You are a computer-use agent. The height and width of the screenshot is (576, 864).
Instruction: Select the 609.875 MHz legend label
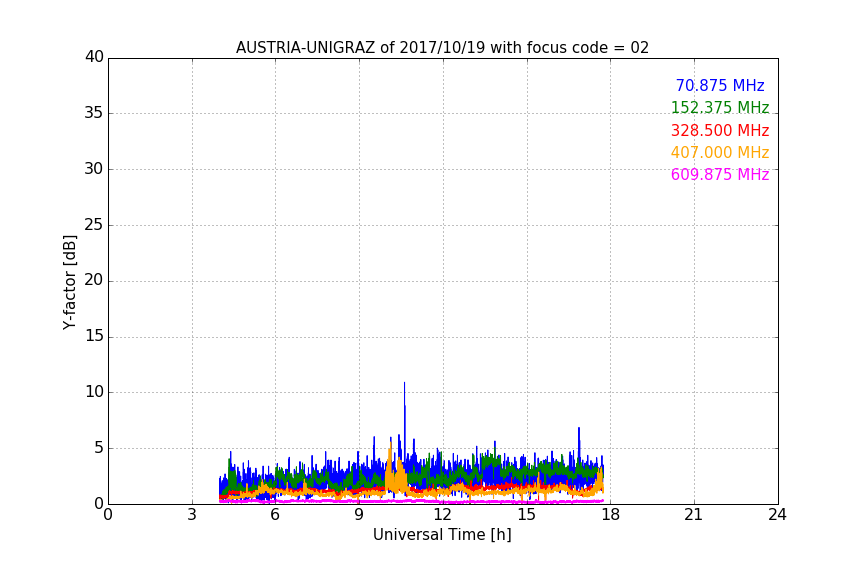click(720, 174)
